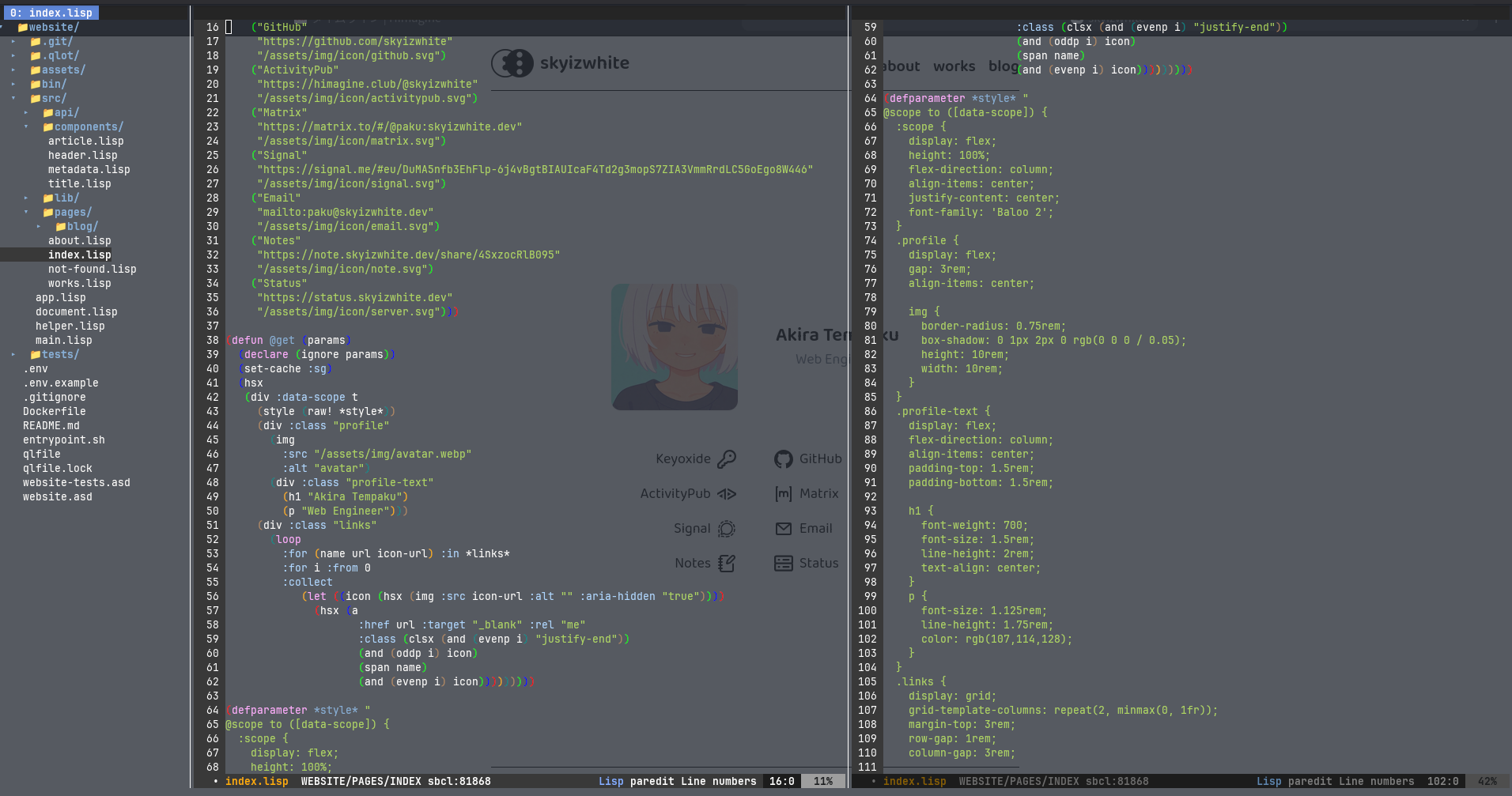The image size is (1512, 796).
Task: Click the Notes pencil icon
Action: click(727, 564)
